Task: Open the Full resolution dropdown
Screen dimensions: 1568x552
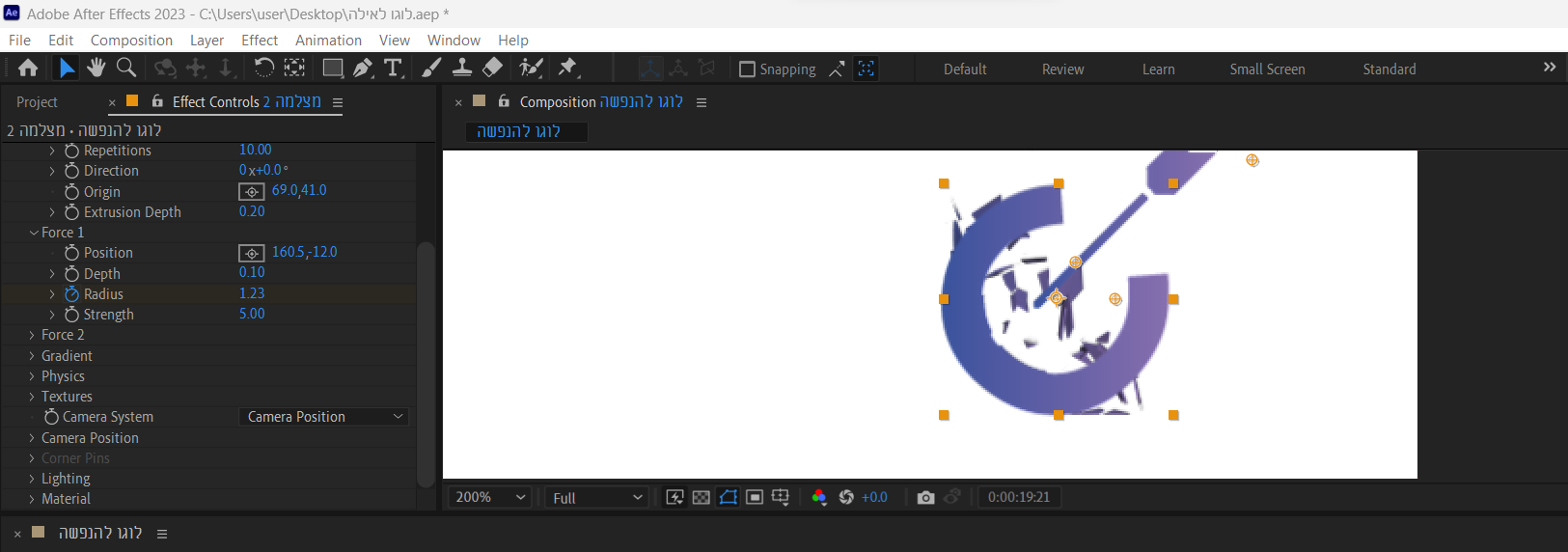Action: (x=597, y=497)
